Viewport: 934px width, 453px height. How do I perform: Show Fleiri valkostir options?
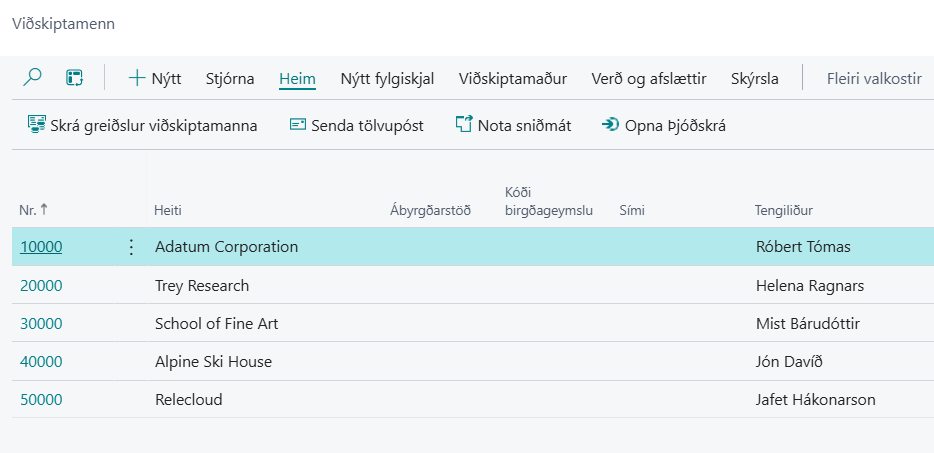pyautogui.click(x=873, y=78)
